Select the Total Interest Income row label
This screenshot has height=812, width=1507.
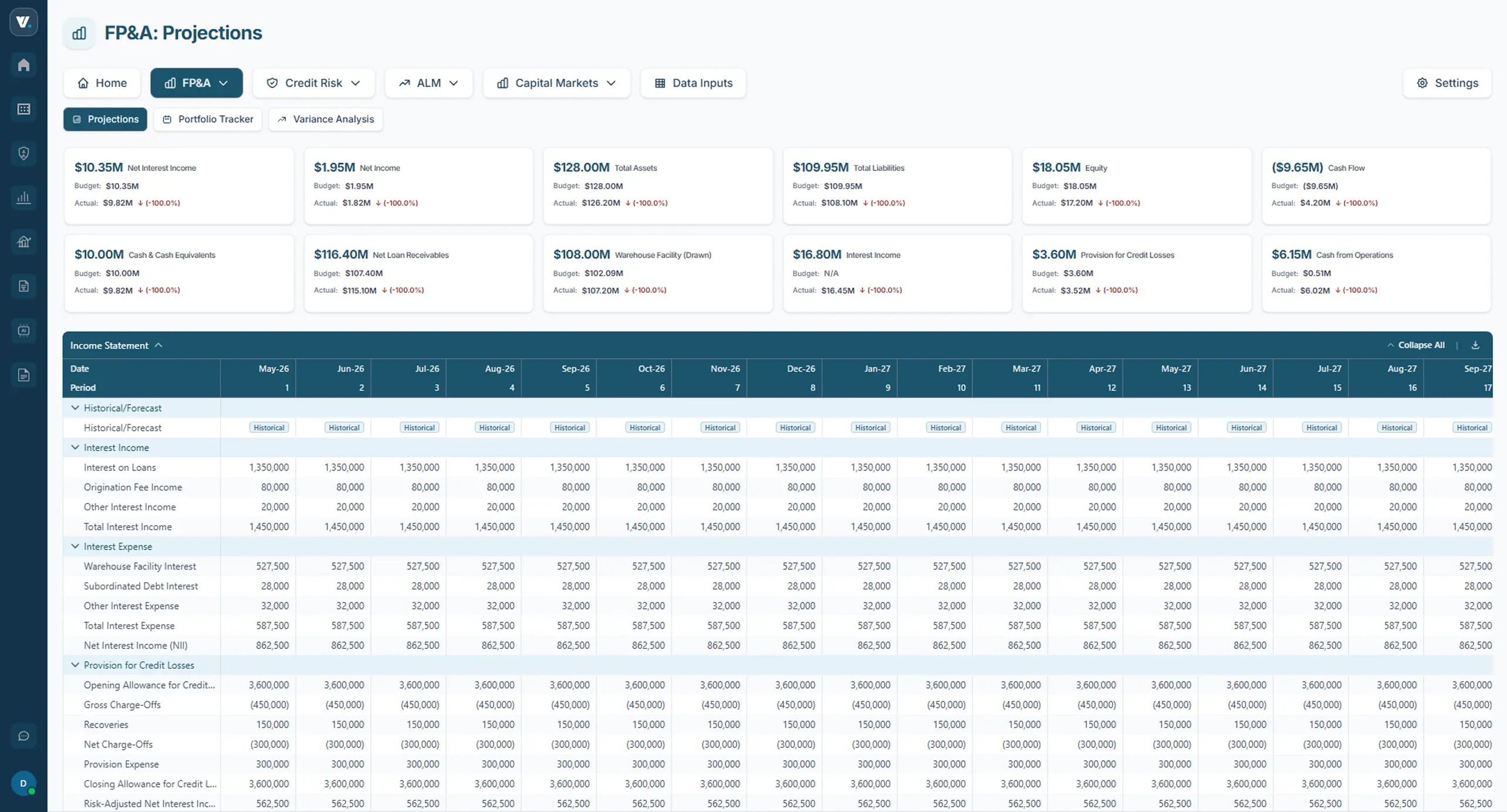tap(128, 527)
